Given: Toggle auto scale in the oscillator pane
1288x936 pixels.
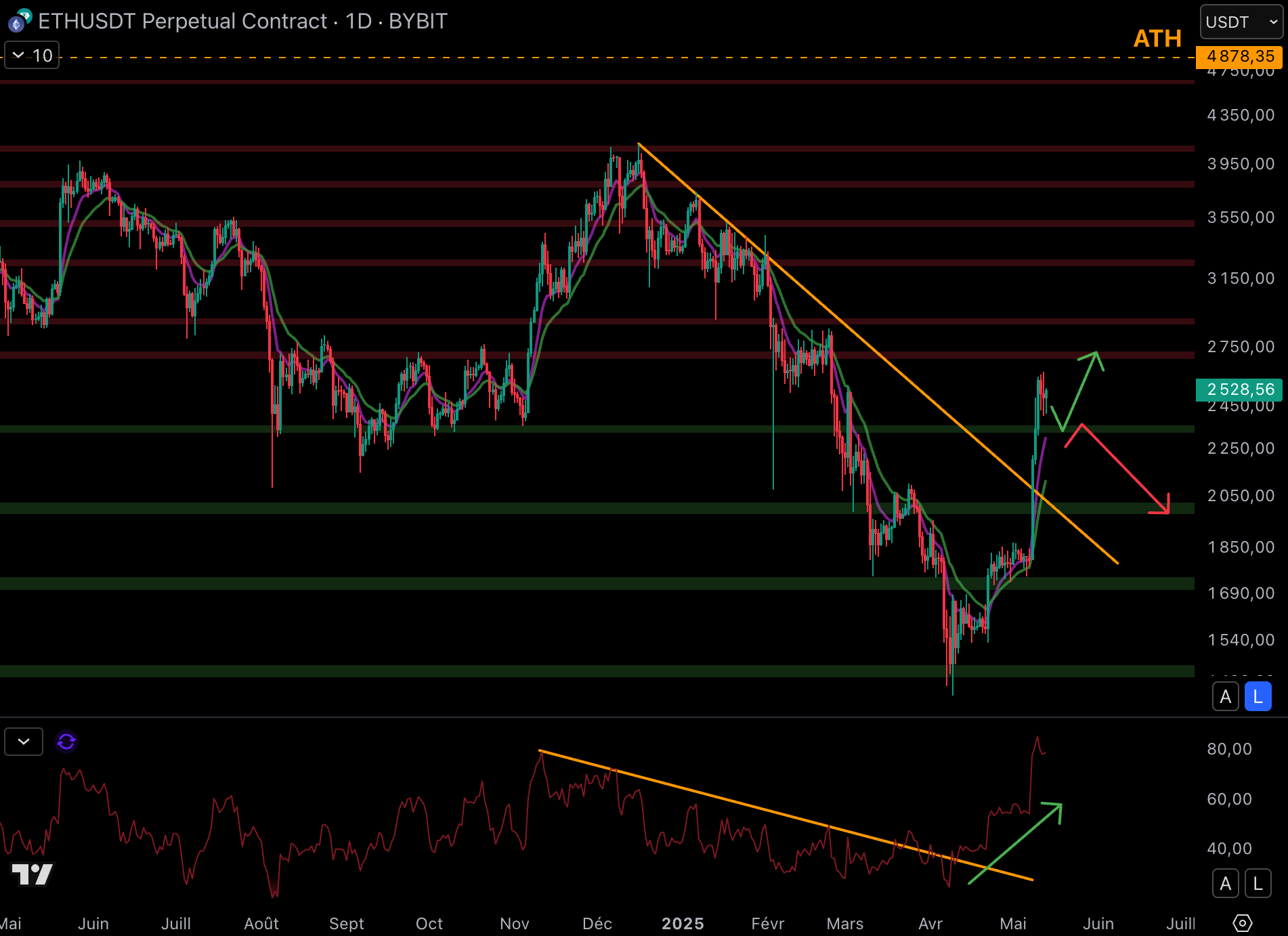Looking at the screenshot, I should point(1225,883).
